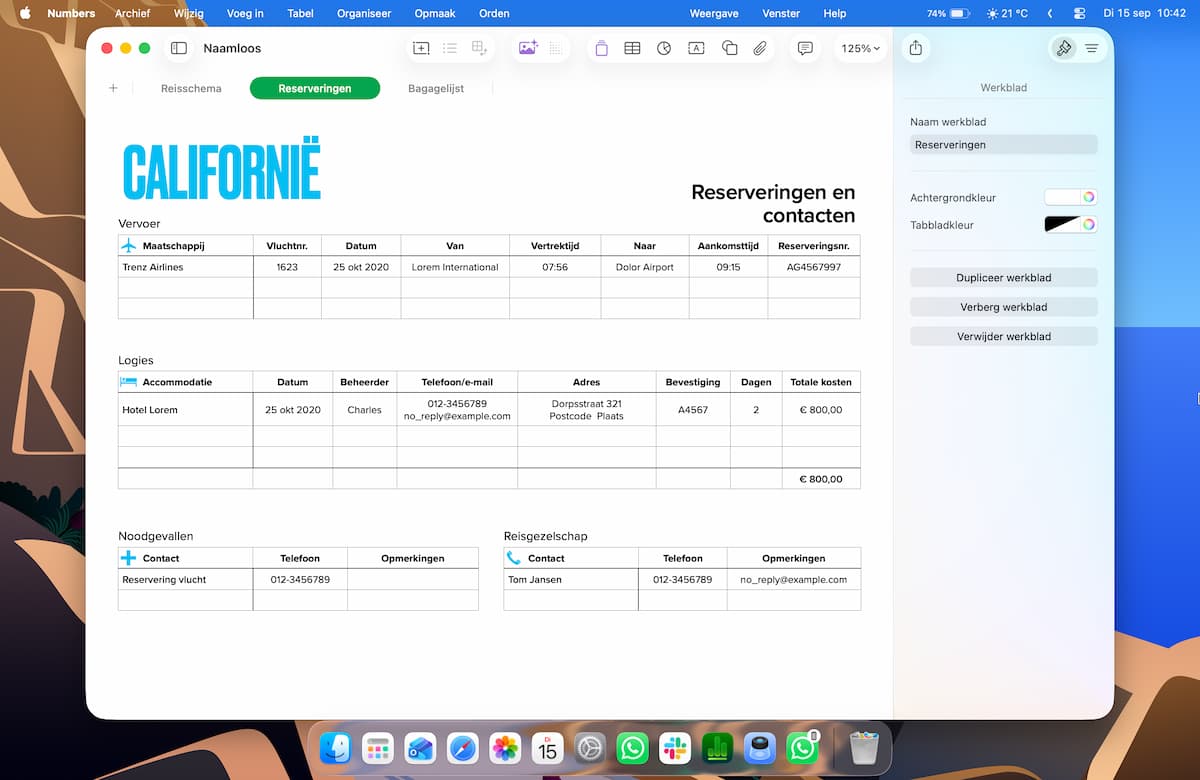Image resolution: width=1200 pixels, height=780 pixels.
Task: Click the Verberg werkblad button
Action: click(x=1004, y=307)
